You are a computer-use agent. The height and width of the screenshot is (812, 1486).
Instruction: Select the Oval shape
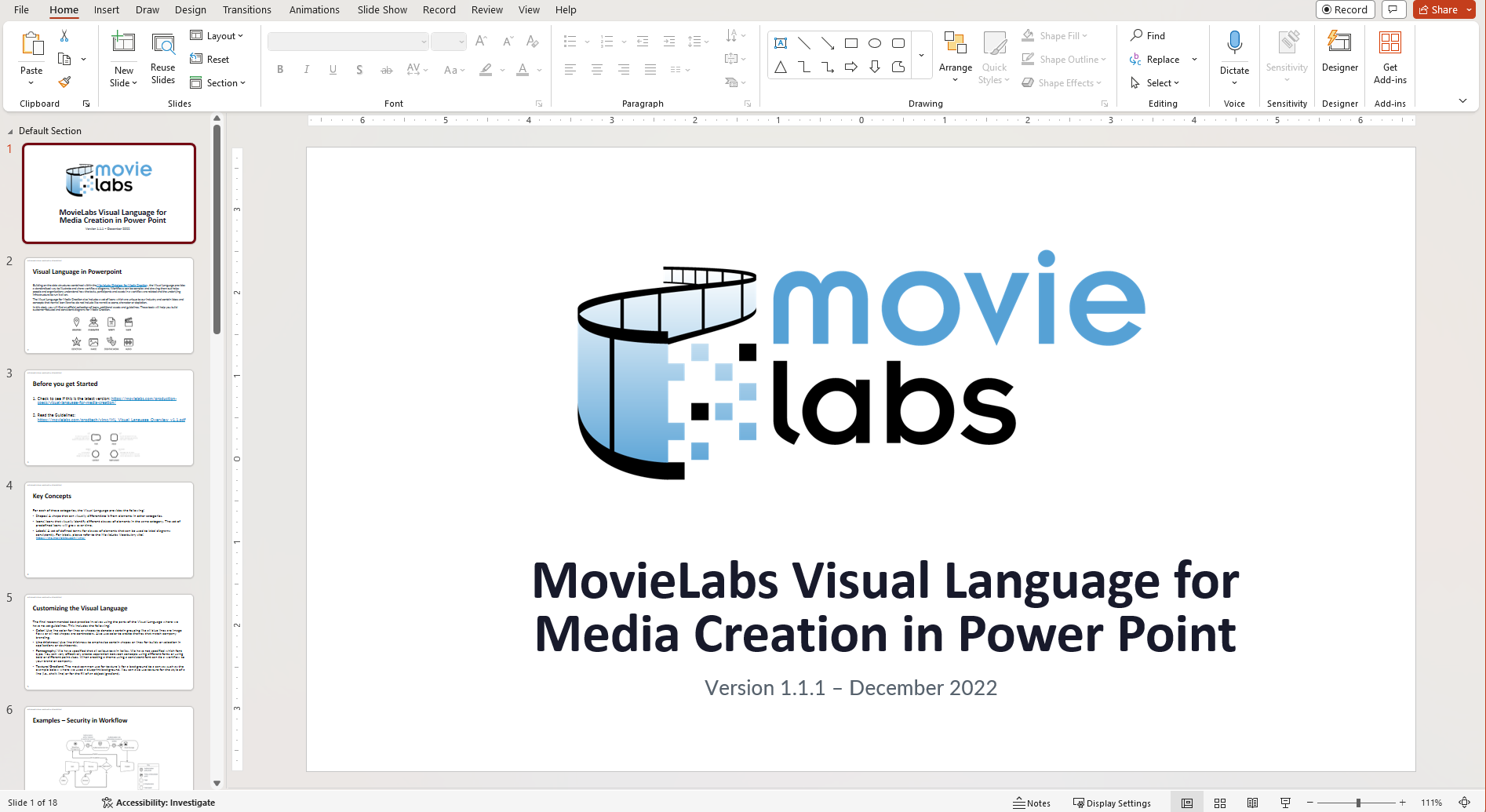click(x=875, y=43)
